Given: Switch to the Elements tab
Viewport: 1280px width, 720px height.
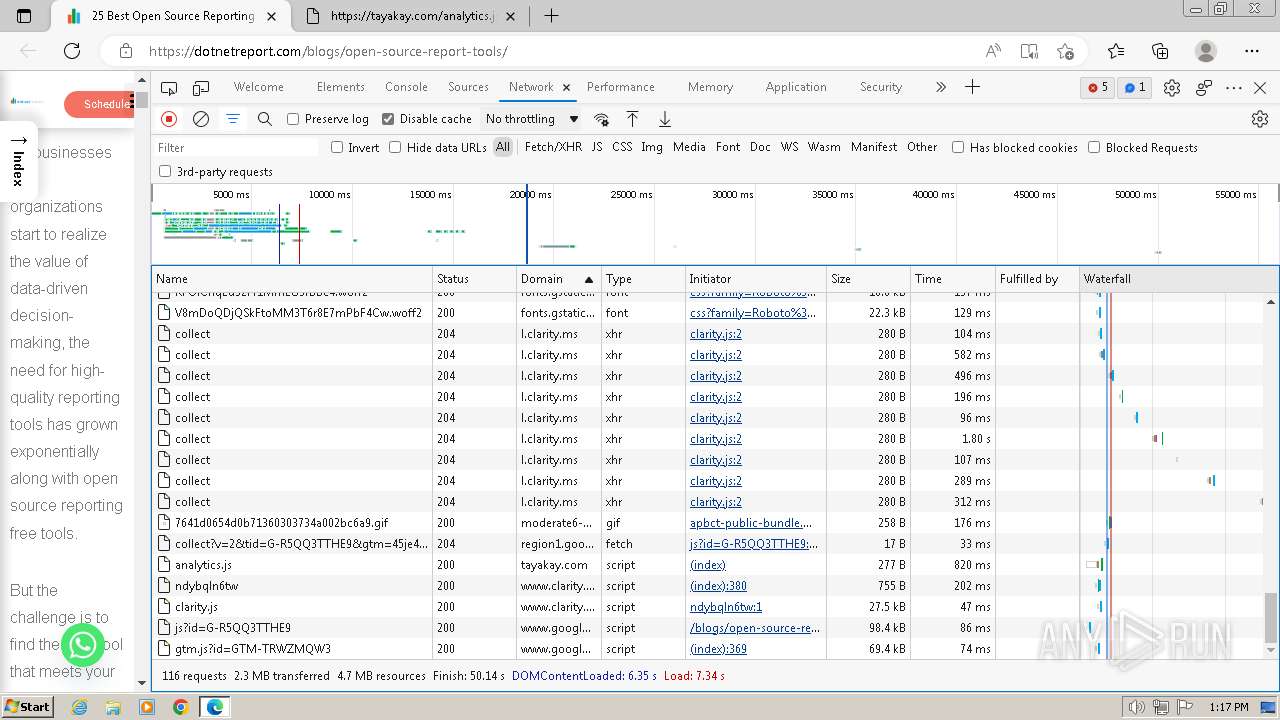Looking at the screenshot, I should (x=340, y=88).
